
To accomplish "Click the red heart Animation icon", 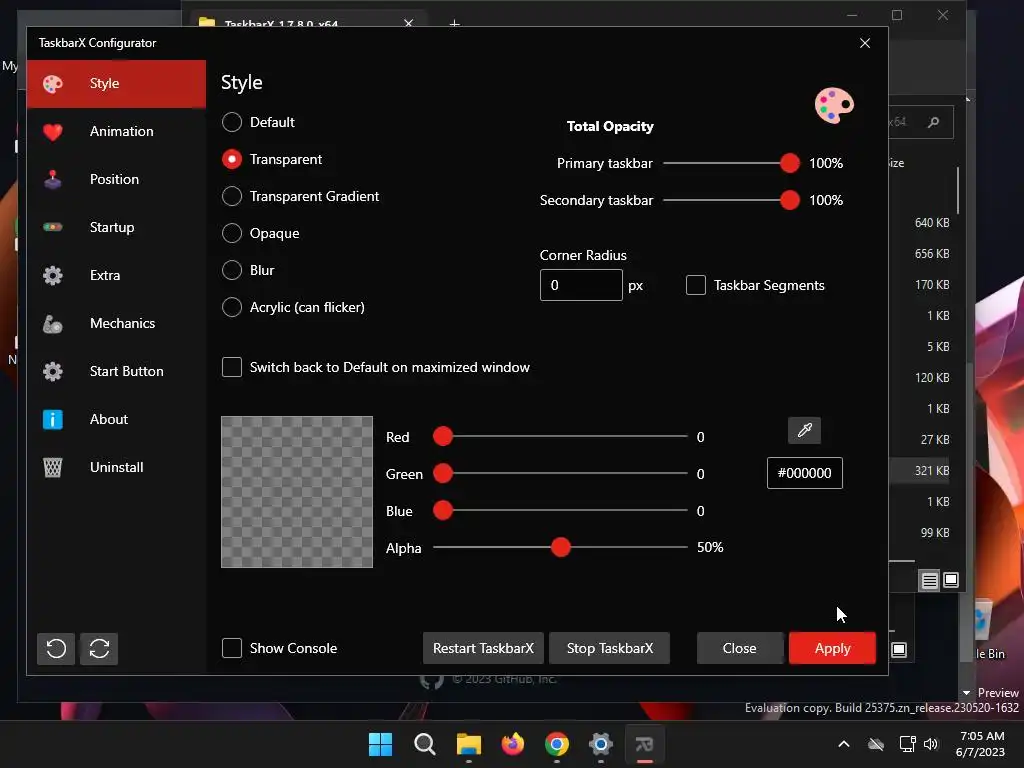I will tap(52, 132).
